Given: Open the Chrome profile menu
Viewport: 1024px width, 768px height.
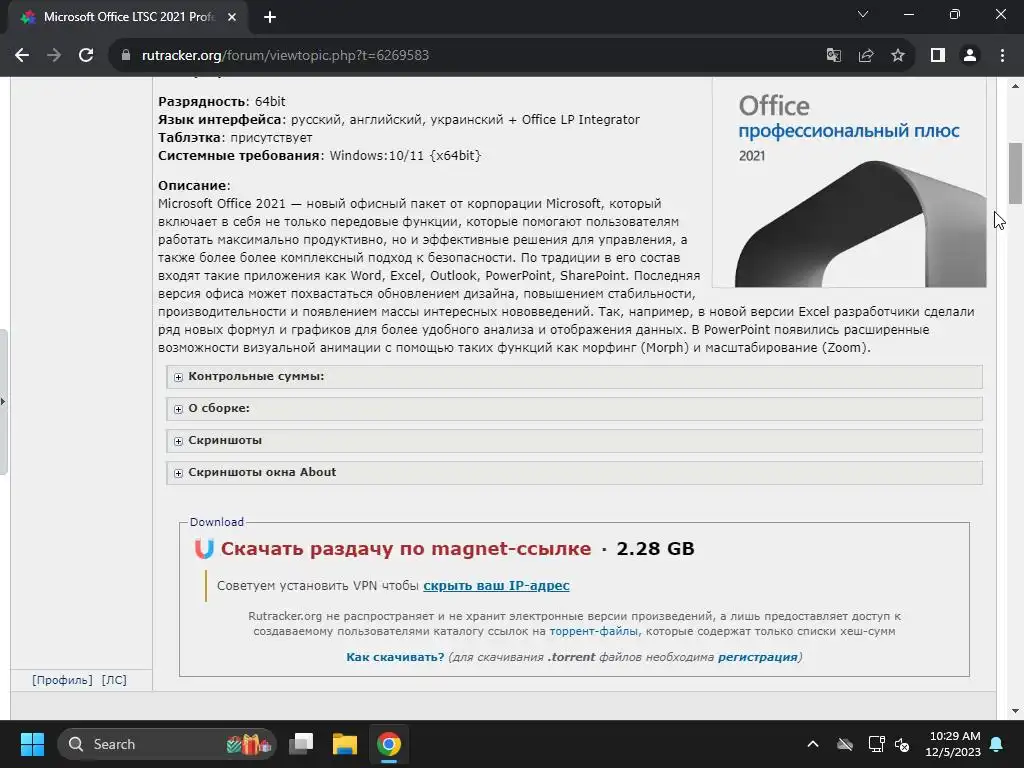Looking at the screenshot, I should (970, 56).
